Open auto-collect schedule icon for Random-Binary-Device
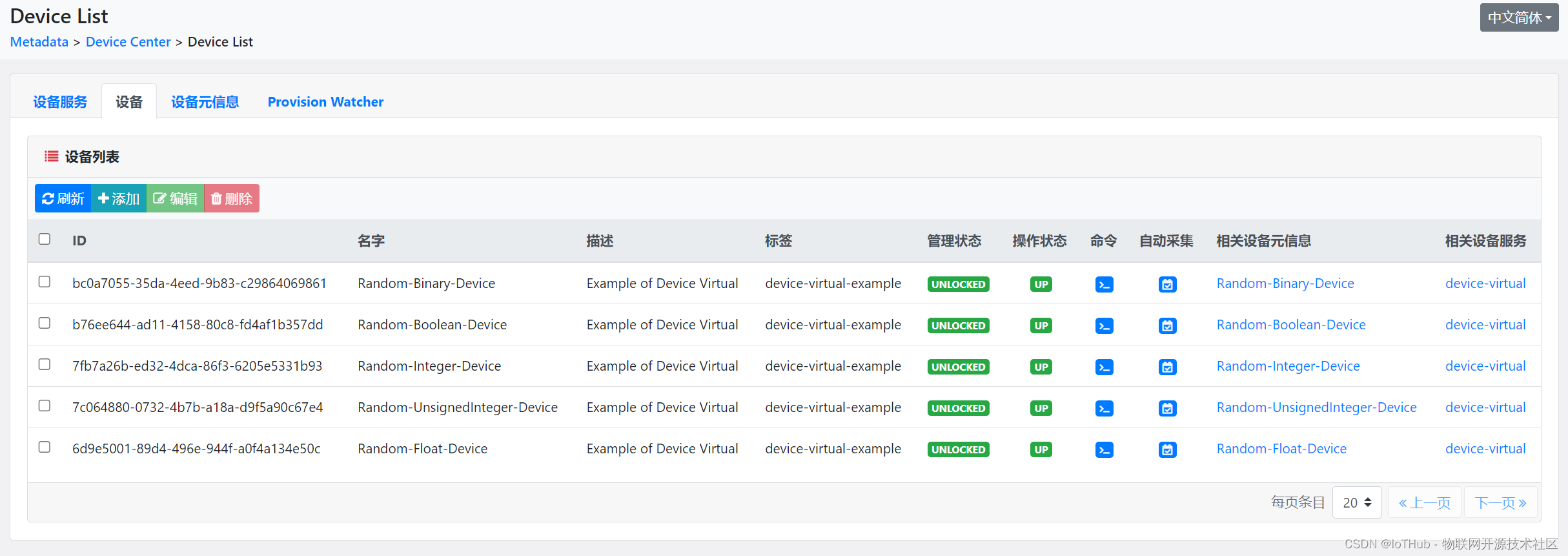The image size is (1568, 556). (x=1167, y=284)
